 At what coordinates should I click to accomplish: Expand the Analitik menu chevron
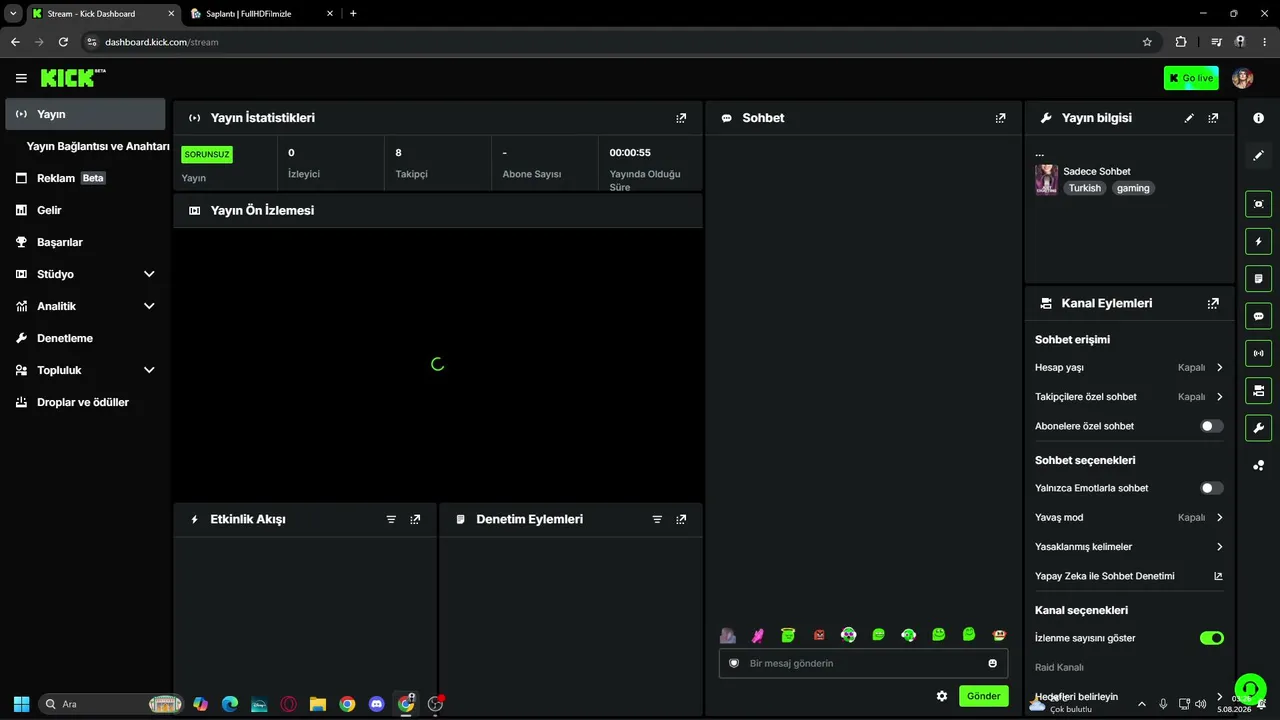pyautogui.click(x=149, y=306)
